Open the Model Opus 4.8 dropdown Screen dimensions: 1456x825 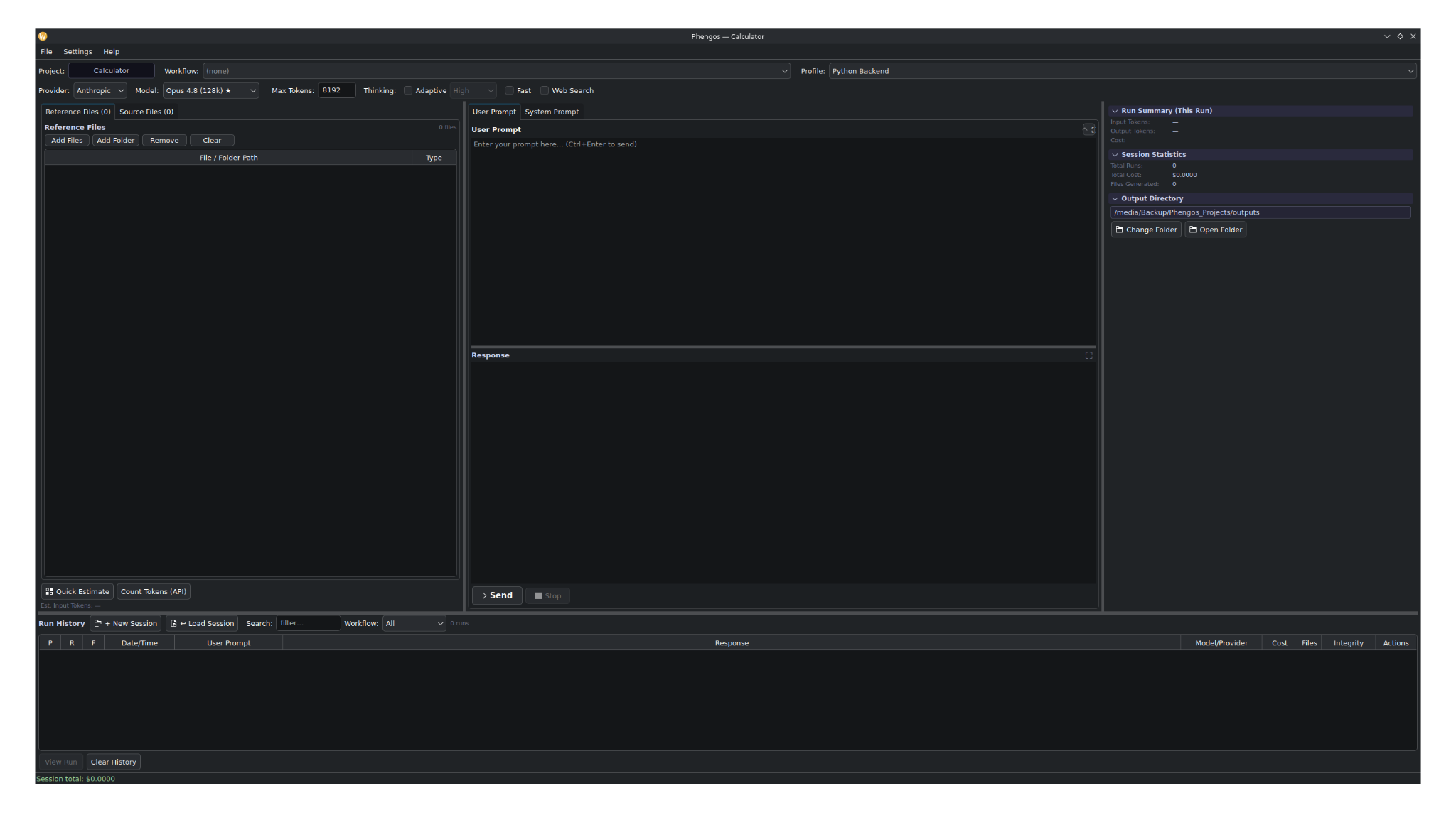point(210,90)
